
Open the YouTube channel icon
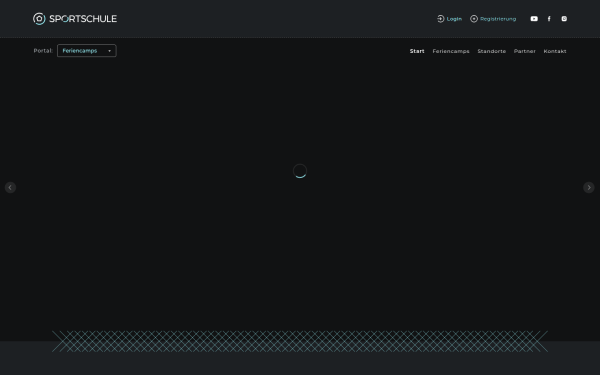(x=534, y=19)
